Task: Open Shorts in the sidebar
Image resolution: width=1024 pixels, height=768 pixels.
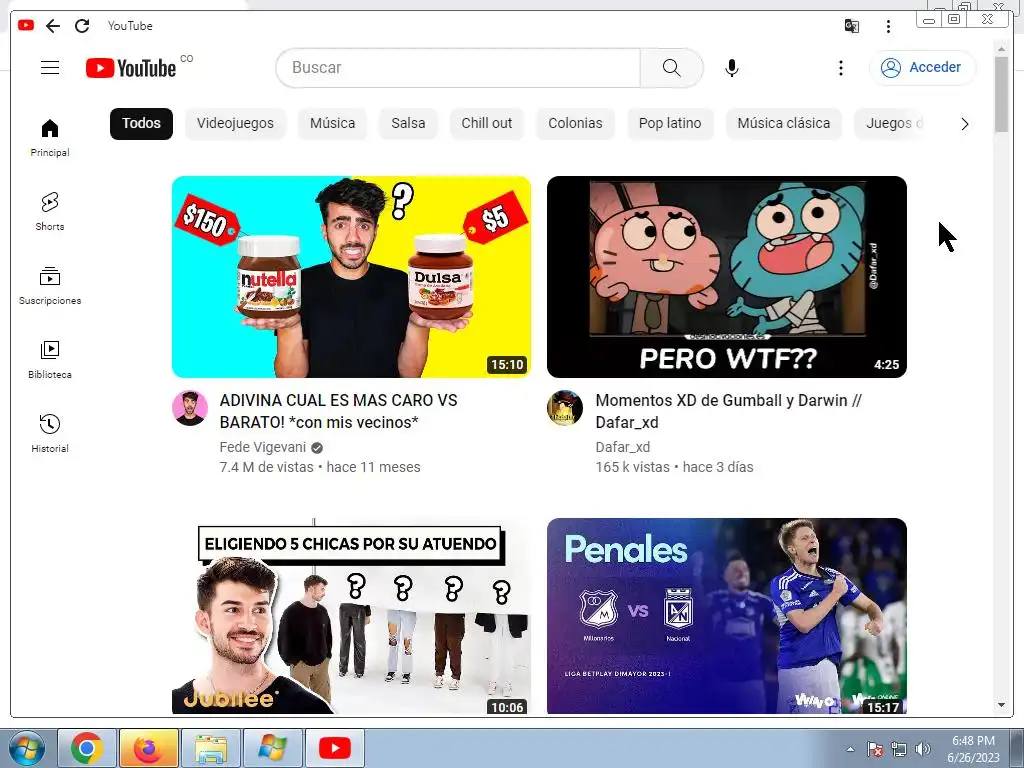Action: pyautogui.click(x=50, y=212)
